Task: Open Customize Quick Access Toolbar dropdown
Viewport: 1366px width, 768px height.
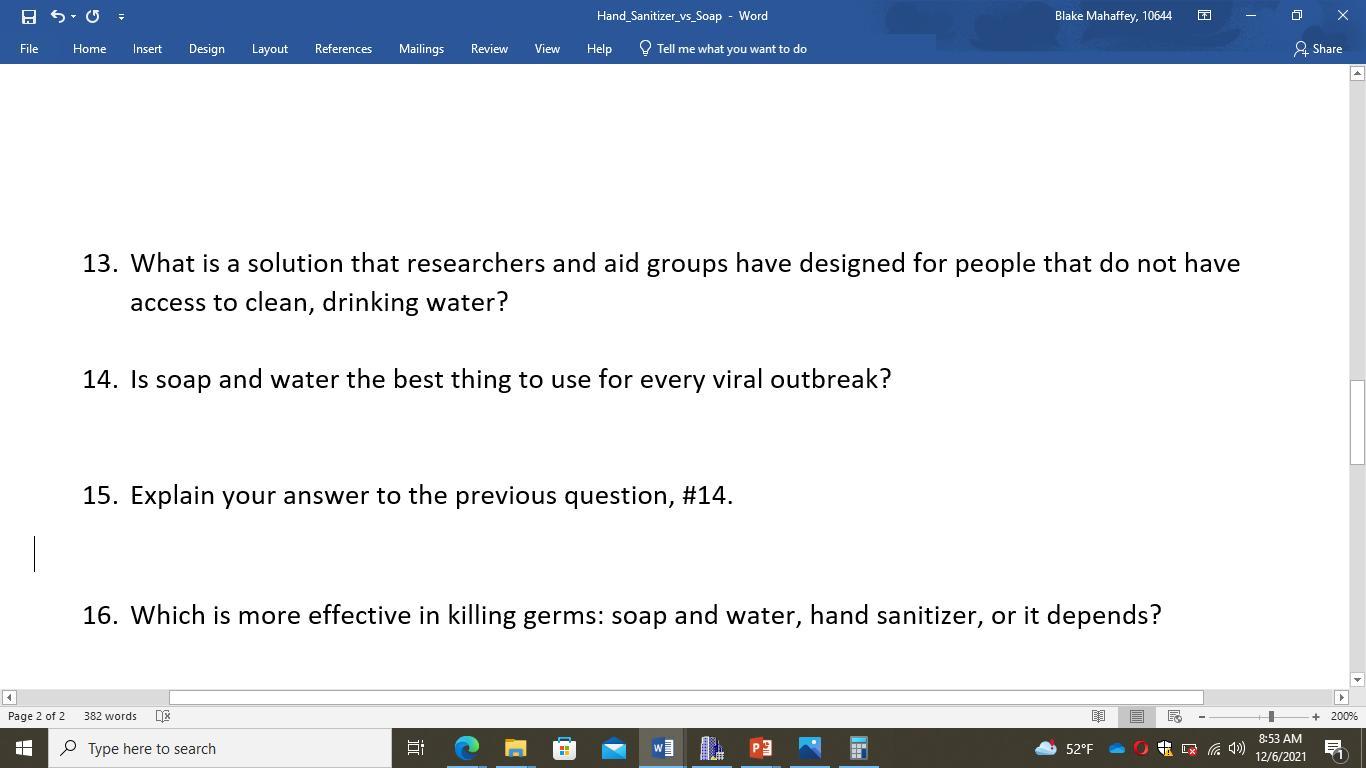Action: pos(121,16)
